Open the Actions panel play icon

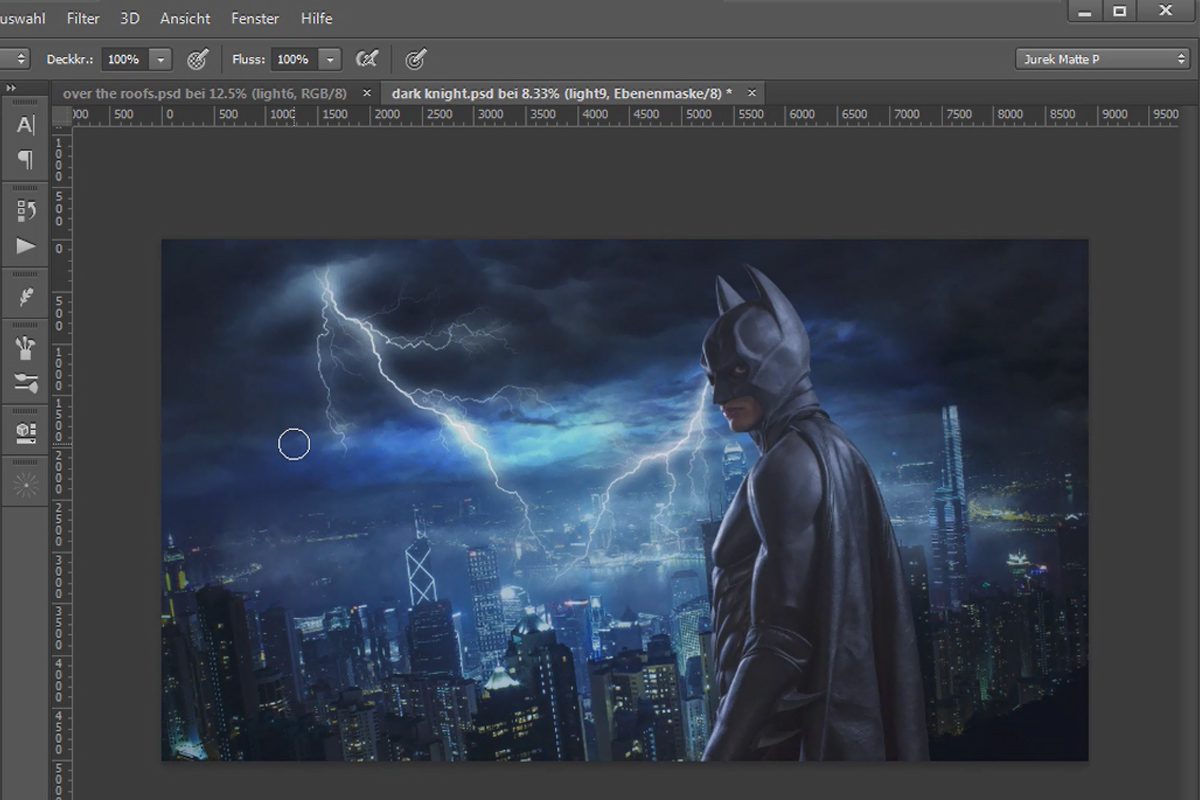point(26,246)
